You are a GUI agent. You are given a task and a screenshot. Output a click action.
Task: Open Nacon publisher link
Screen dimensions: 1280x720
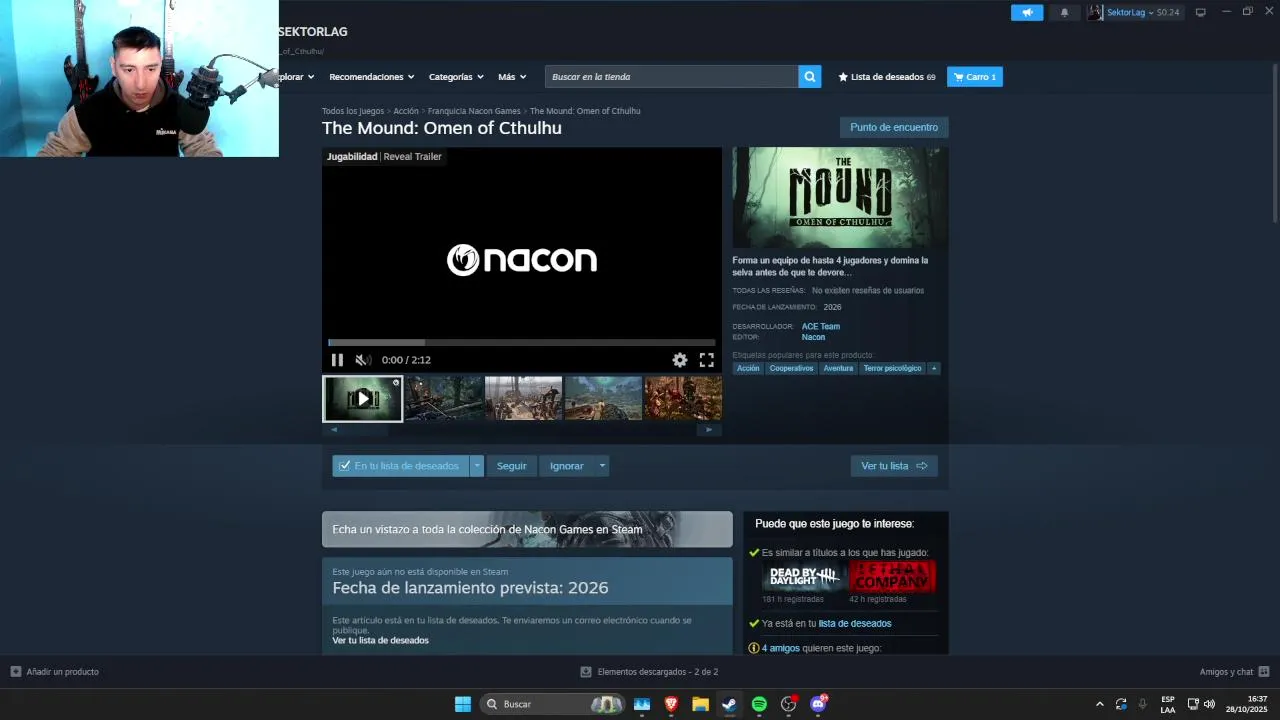tap(813, 337)
